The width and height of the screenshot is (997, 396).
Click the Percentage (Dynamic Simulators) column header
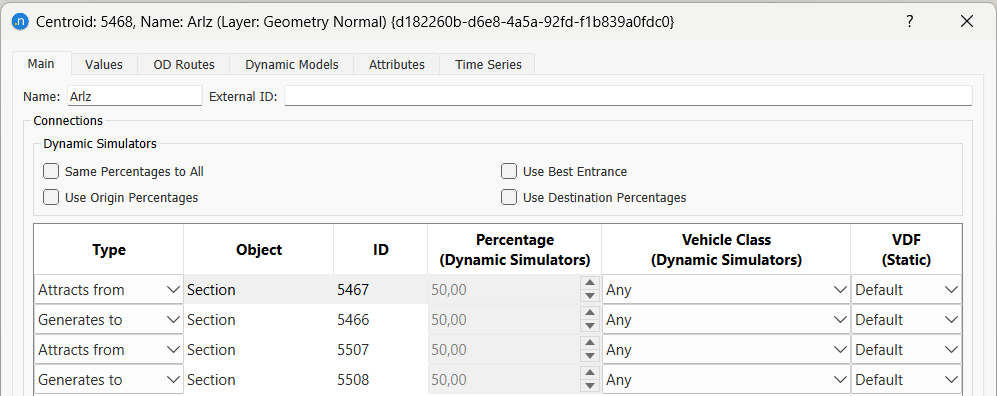(x=514, y=249)
